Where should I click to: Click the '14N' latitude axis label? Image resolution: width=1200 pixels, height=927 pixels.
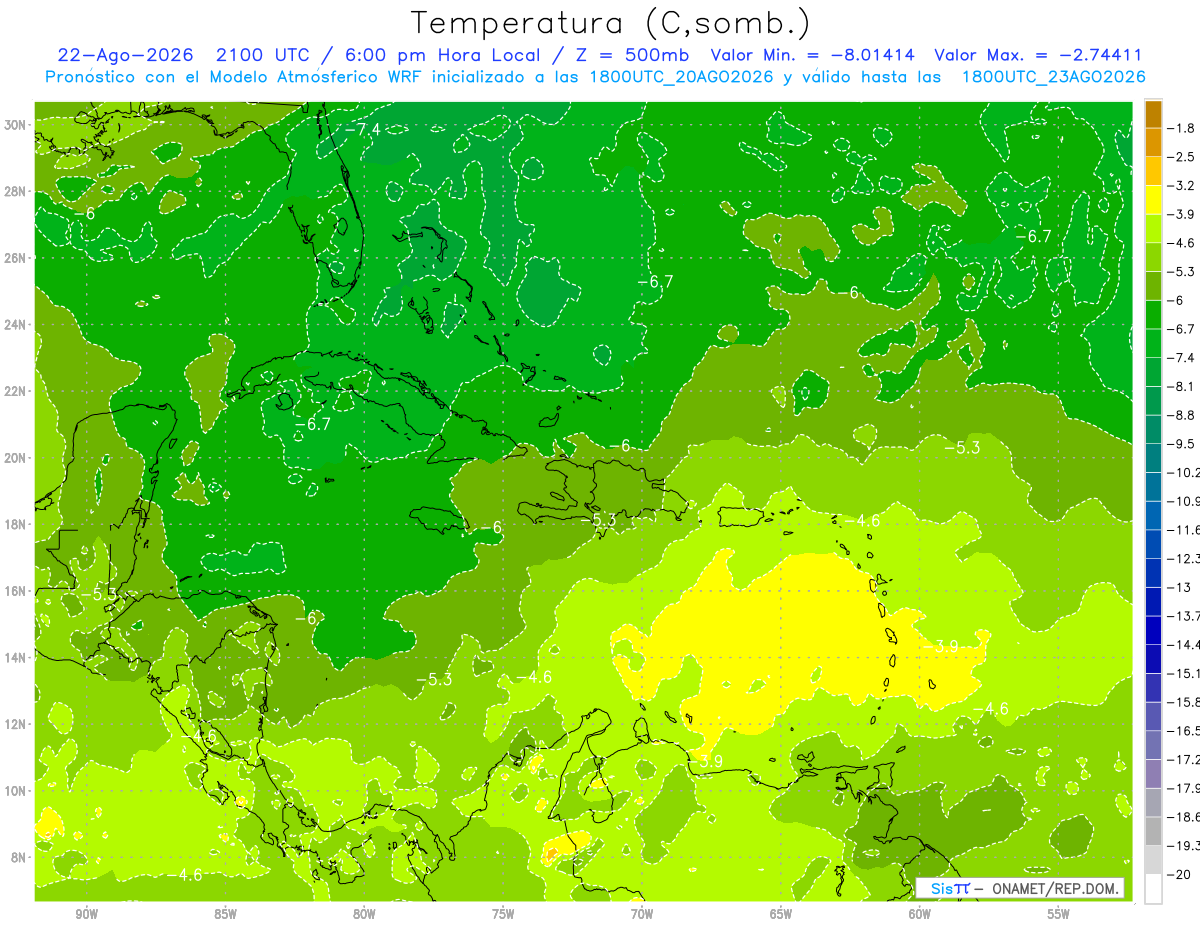(17, 657)
